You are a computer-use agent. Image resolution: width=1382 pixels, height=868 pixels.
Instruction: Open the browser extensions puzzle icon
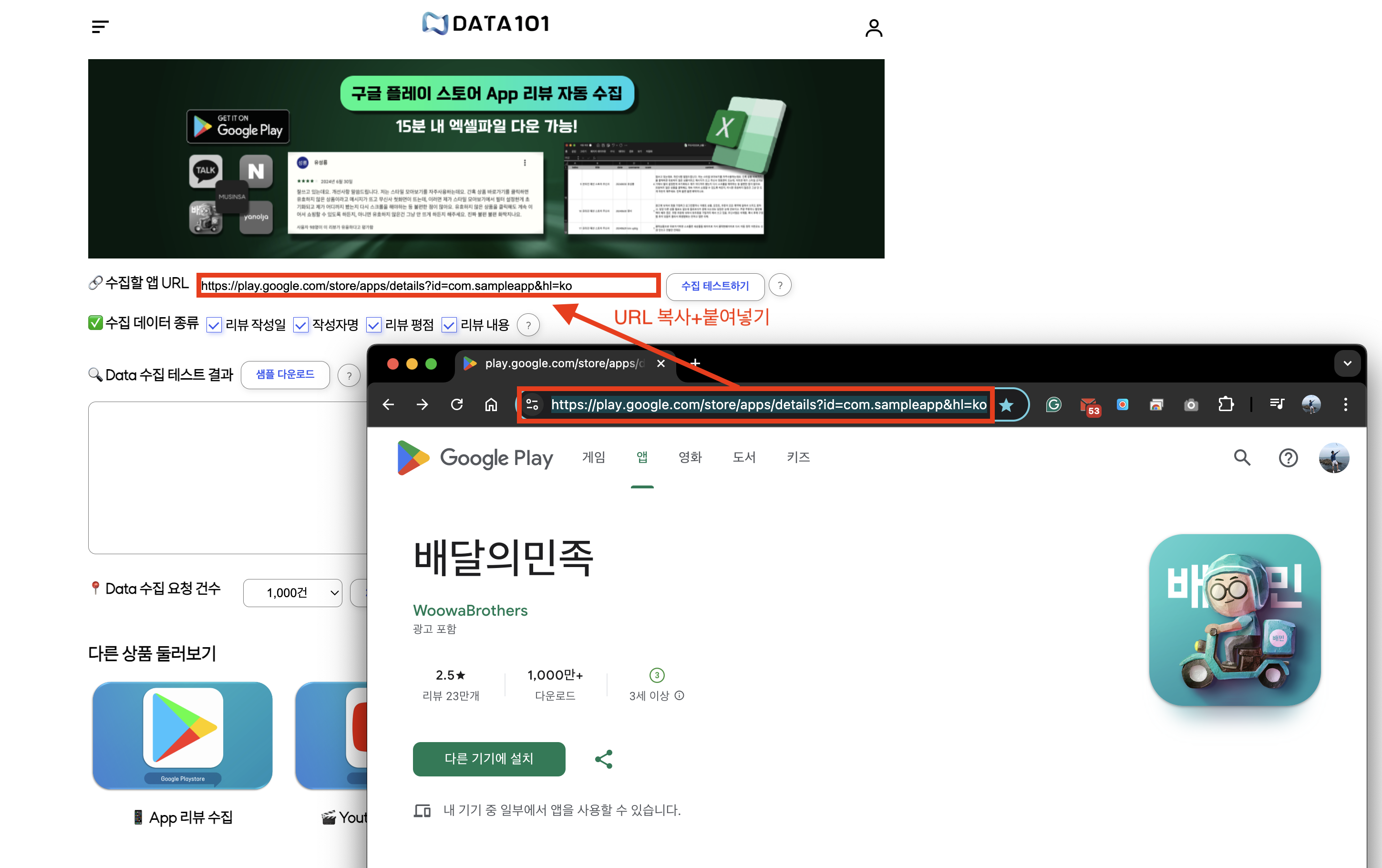point(1225,405)
